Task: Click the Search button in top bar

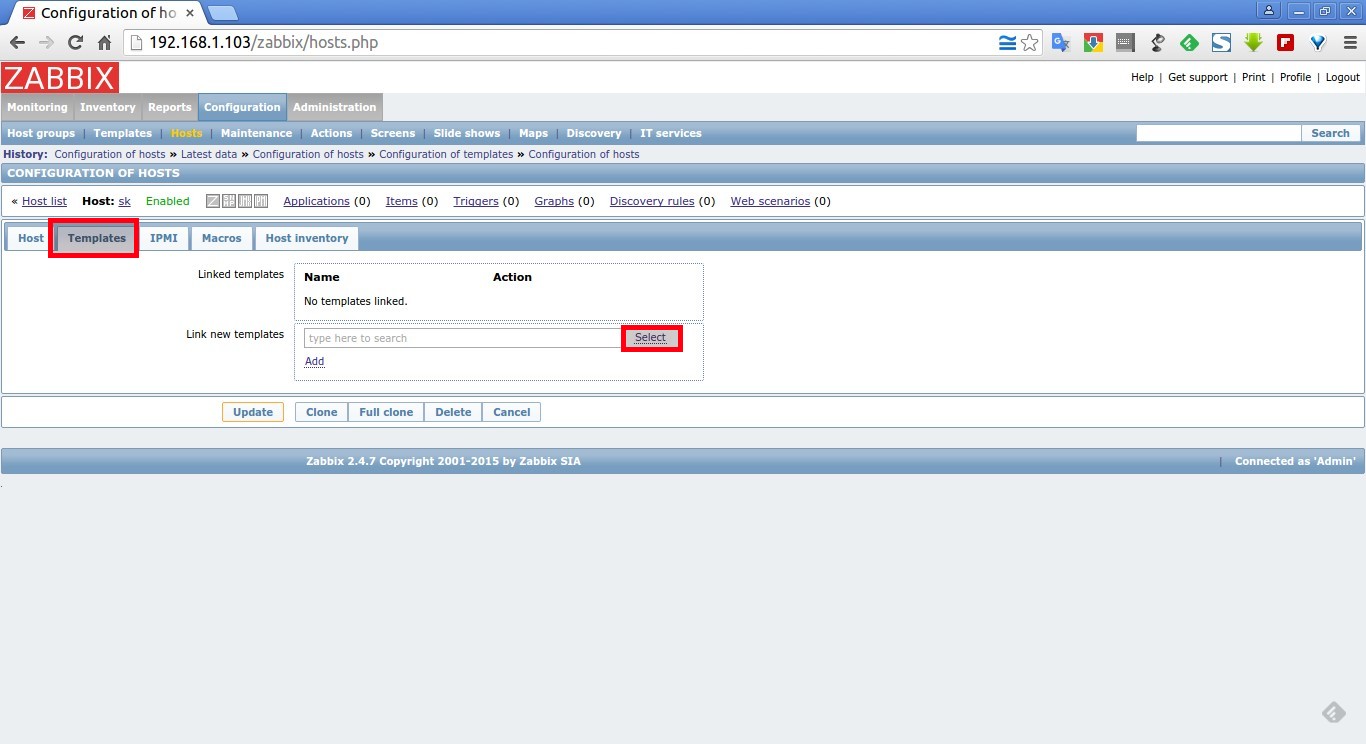Action: (x=1330, y=133)
